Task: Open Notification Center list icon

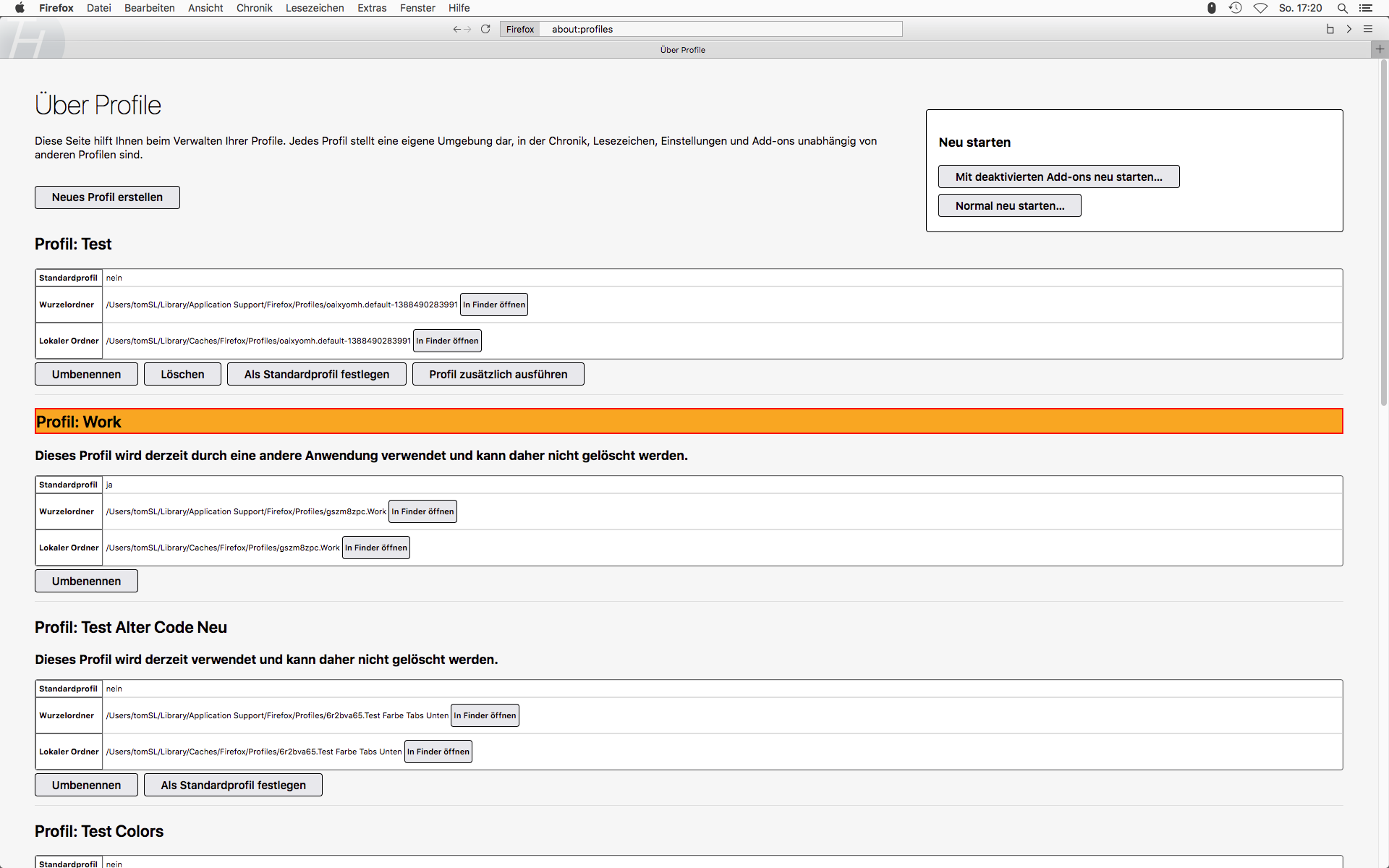Action: (1366, 8)
